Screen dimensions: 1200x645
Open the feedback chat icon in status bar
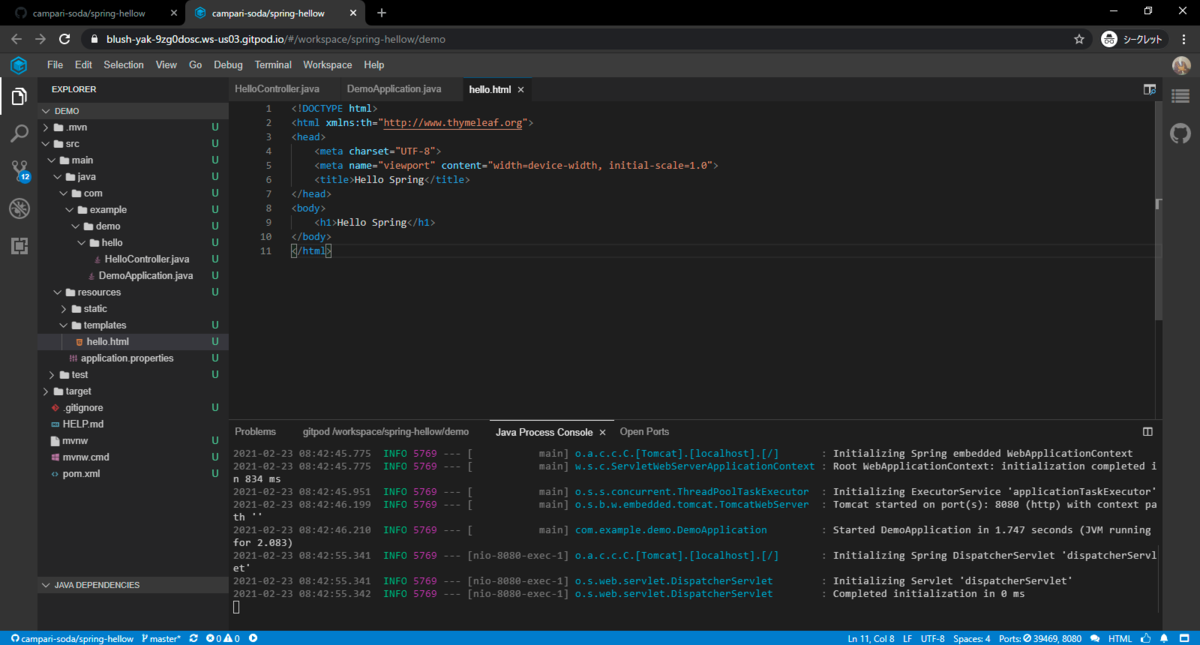[x=1096, y=638]
